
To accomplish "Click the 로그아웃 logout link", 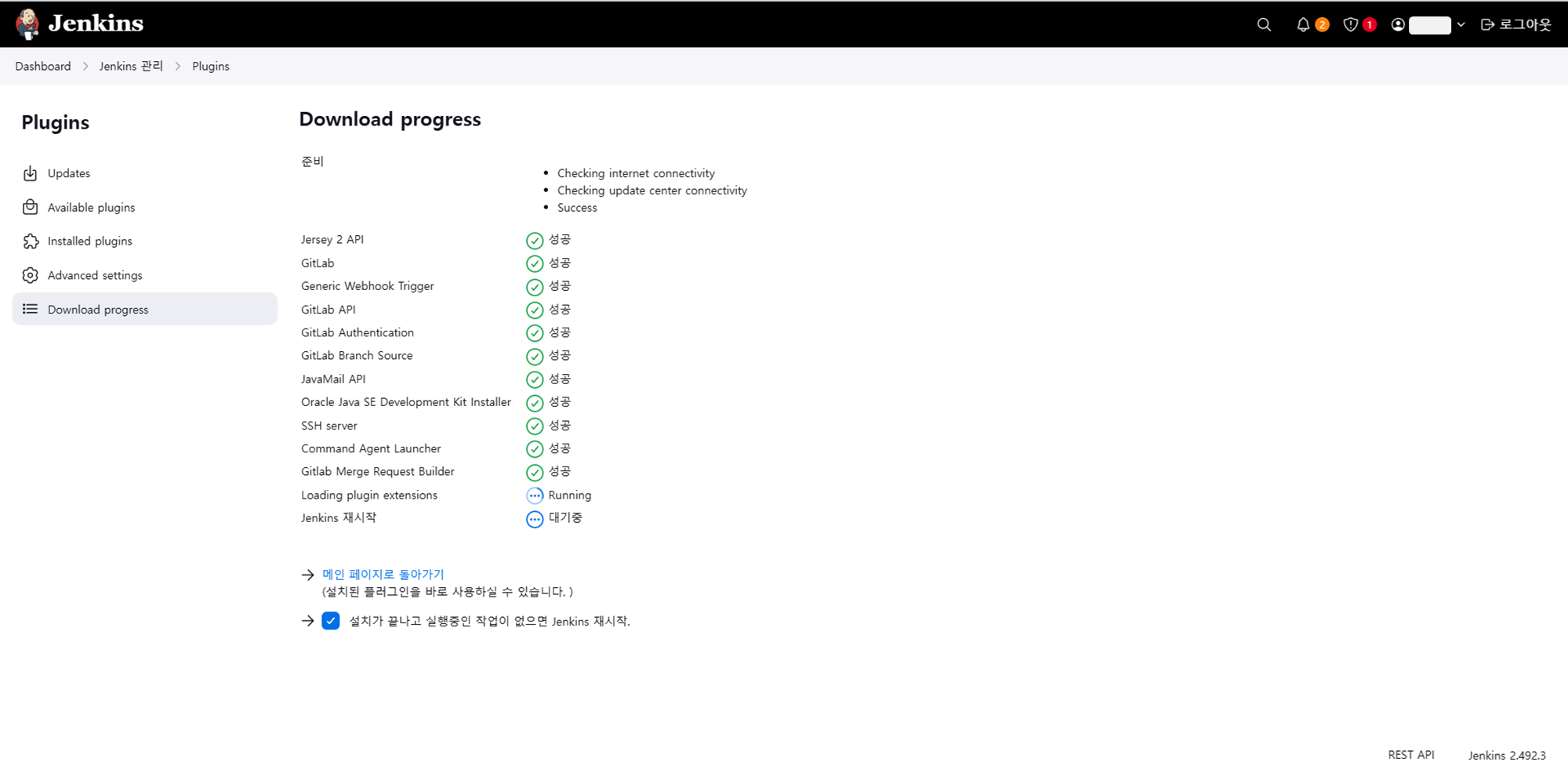I will [x=1516, y=25].
